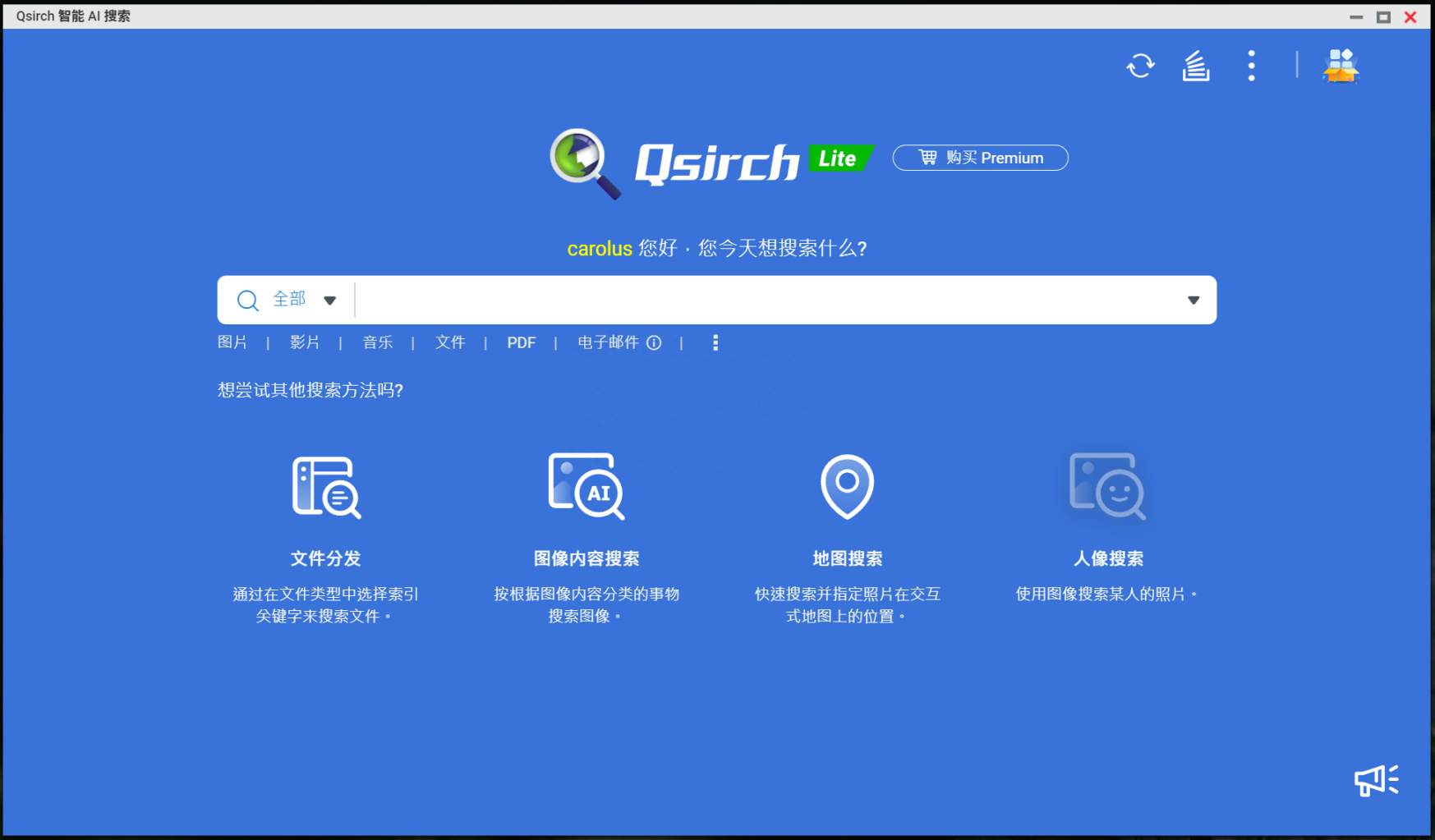Click the 想尝试其他搜索方法吗? heading
Image resolution: width=1435 pixels, height=840 pixels.
[310, 390]
